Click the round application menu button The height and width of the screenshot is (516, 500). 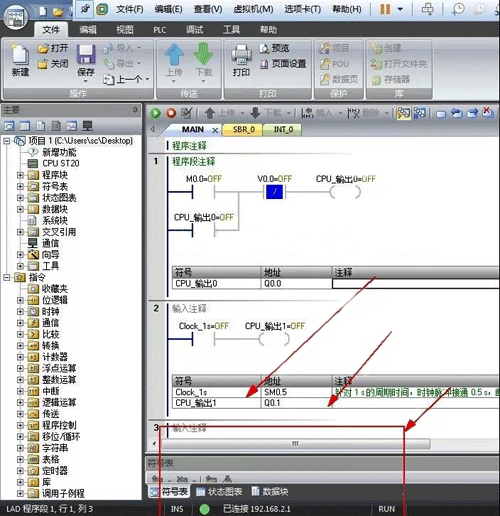15,16
